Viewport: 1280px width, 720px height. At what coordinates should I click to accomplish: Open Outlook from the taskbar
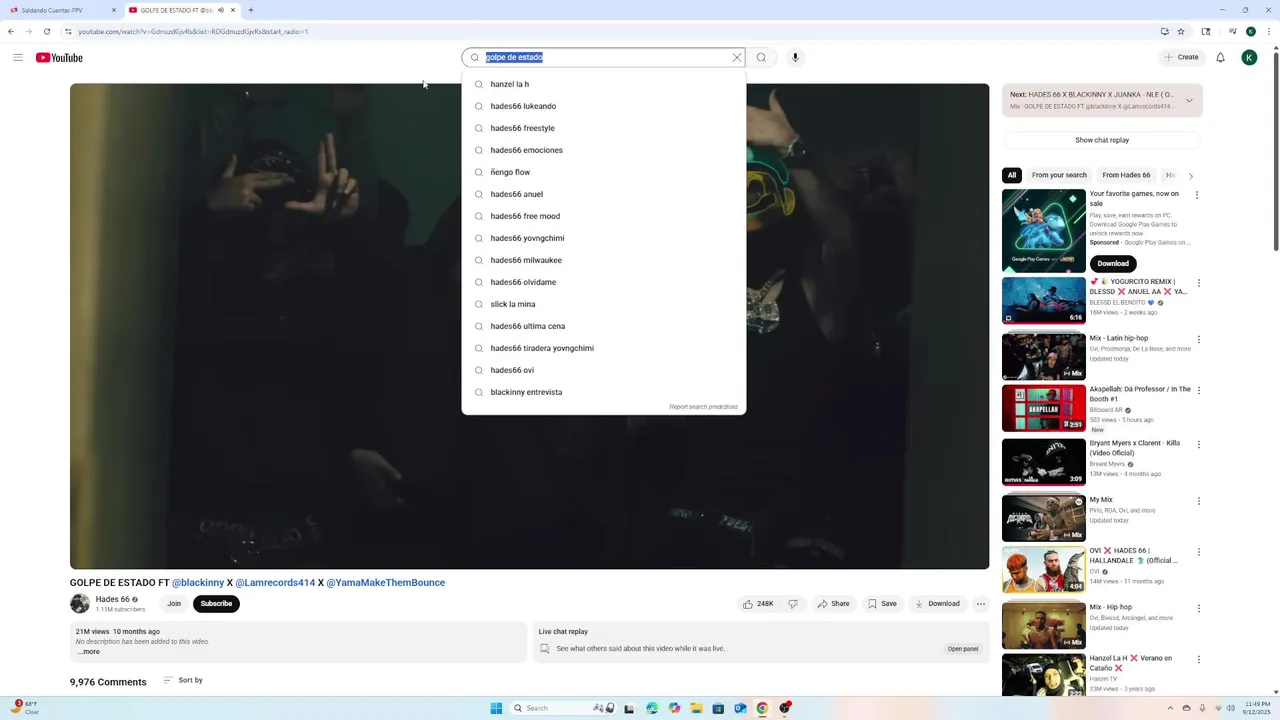pos(740,708)
